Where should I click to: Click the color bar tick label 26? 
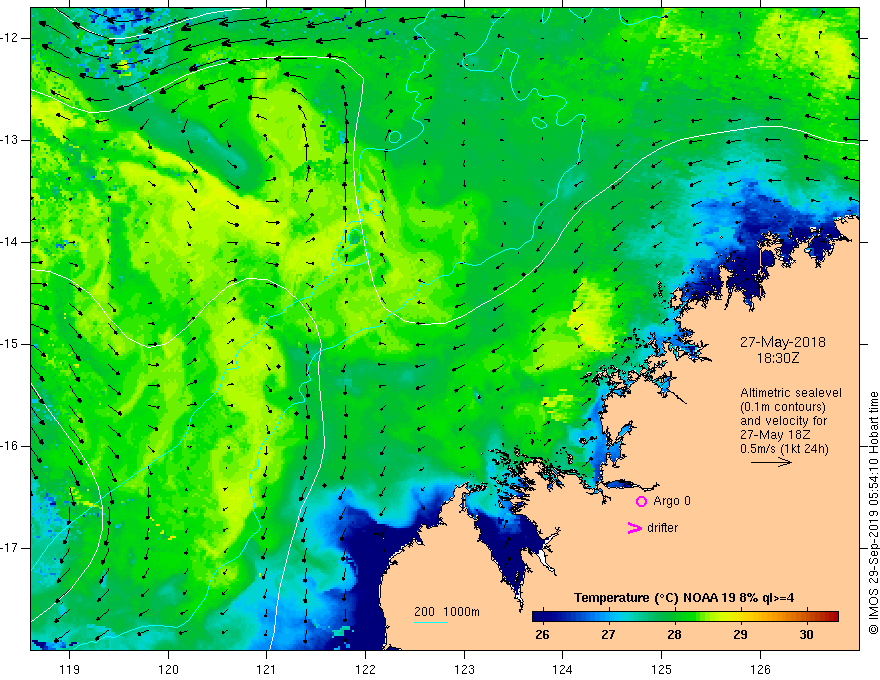542,635
